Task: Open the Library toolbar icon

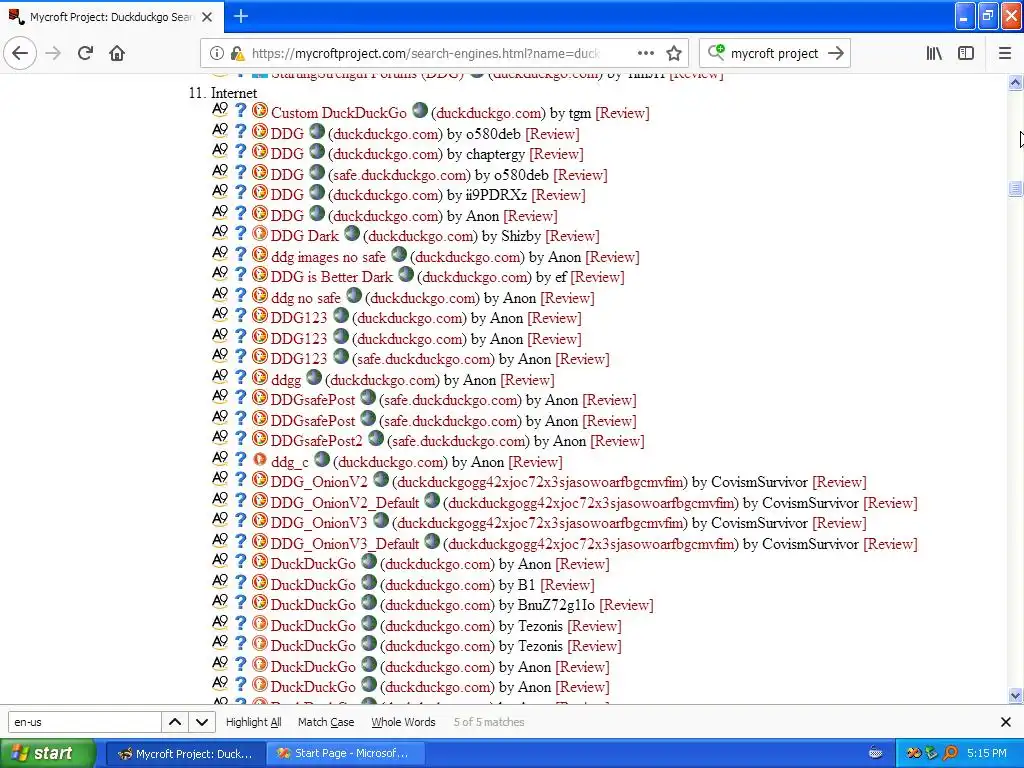Action: click(934, 54)
